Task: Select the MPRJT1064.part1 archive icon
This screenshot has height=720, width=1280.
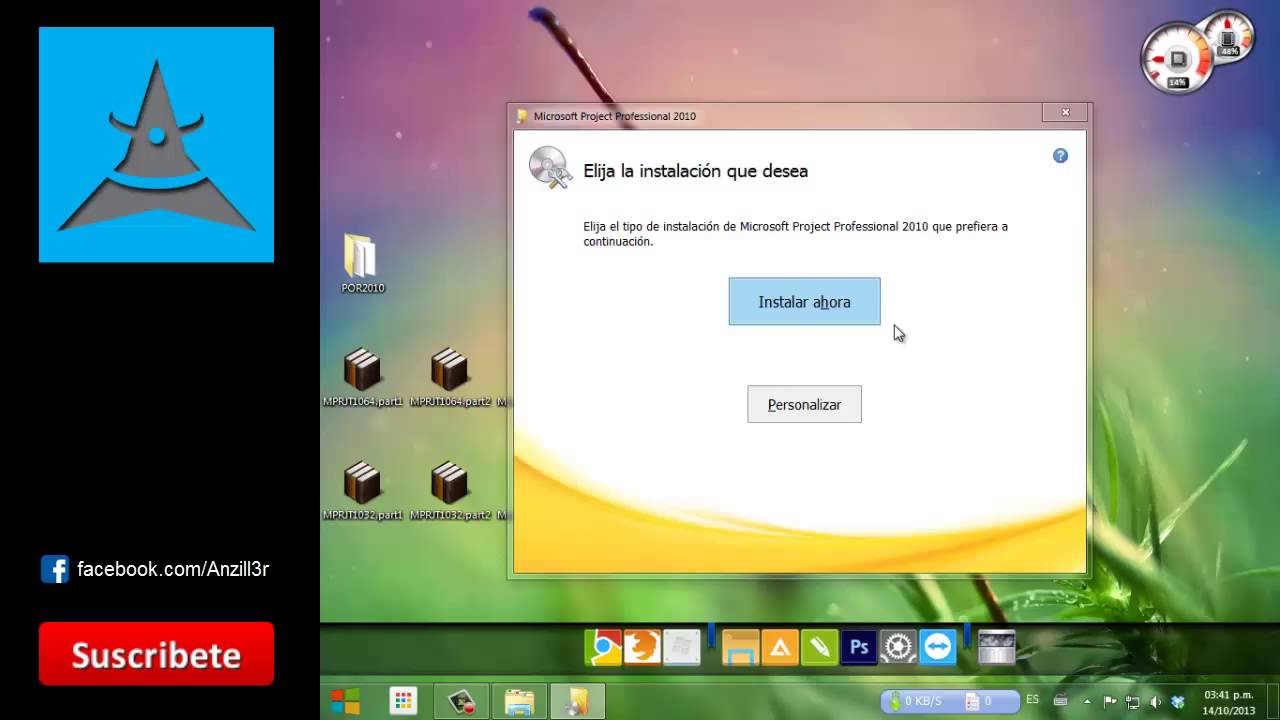Action: click(x=362, y=378)
